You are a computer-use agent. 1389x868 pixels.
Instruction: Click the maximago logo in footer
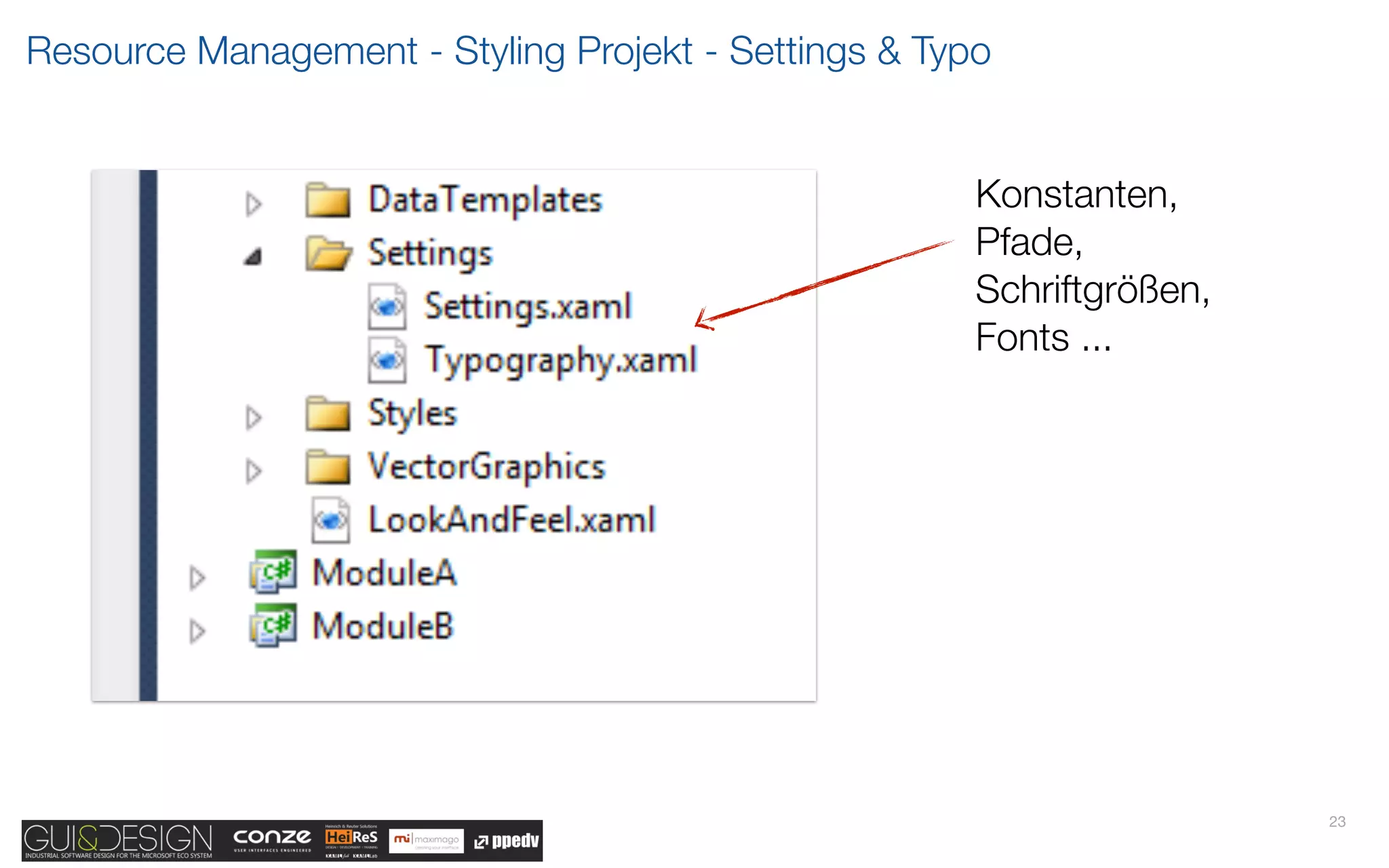tap(427, 841)
